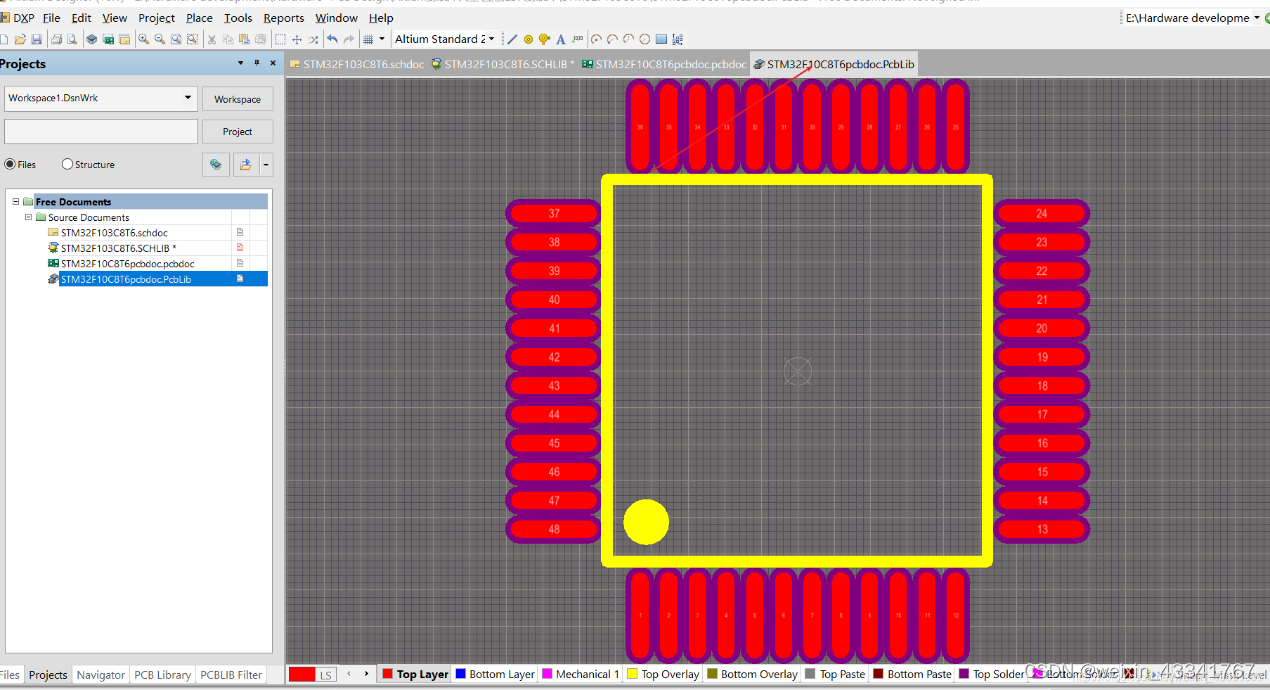This screenshot has height=690, width=1270.
Task: Click the grid settings icon
Action: [x=368, y=39]
